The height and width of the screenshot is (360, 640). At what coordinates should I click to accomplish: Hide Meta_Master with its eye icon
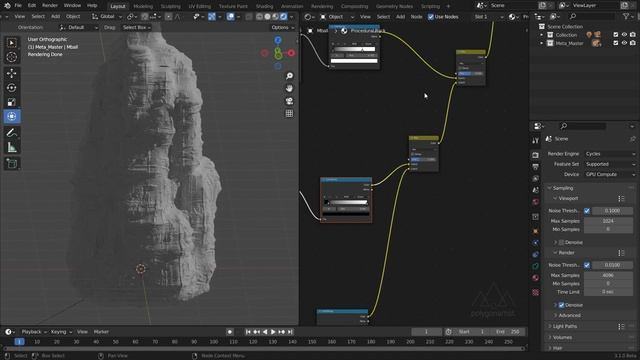pyautogui.click(x=624, y=43)
